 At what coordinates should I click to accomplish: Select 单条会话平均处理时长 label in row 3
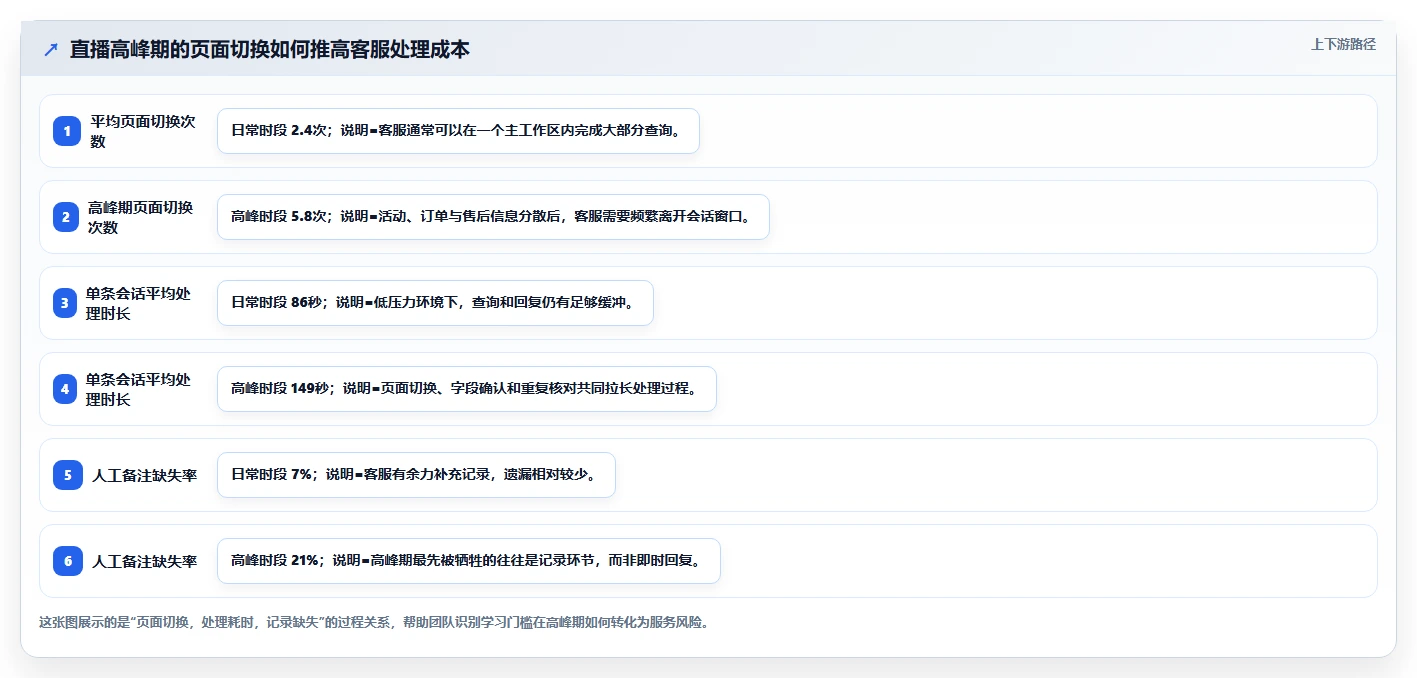tap(138, 303)
